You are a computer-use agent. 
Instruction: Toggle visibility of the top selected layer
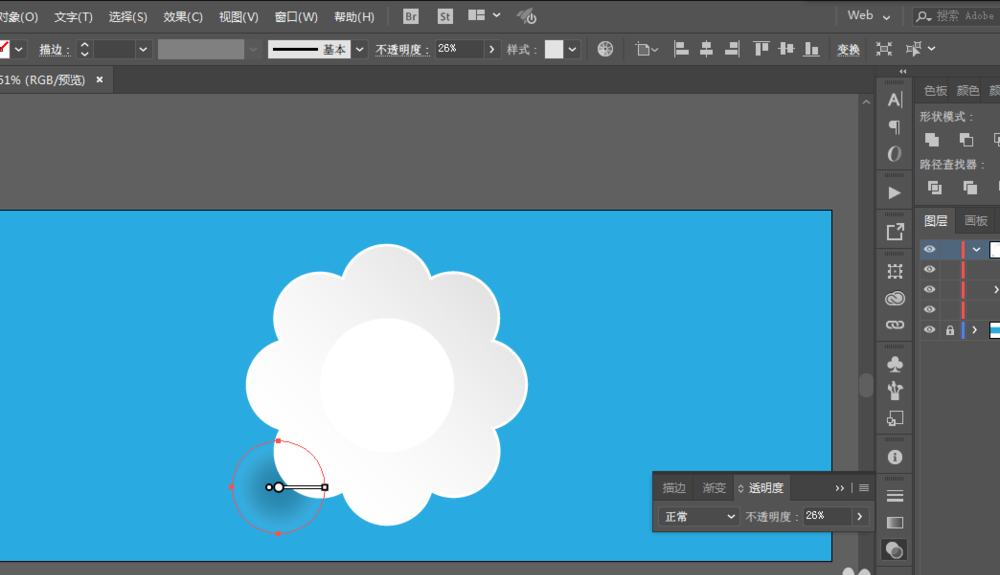click(x=929, y=249)
